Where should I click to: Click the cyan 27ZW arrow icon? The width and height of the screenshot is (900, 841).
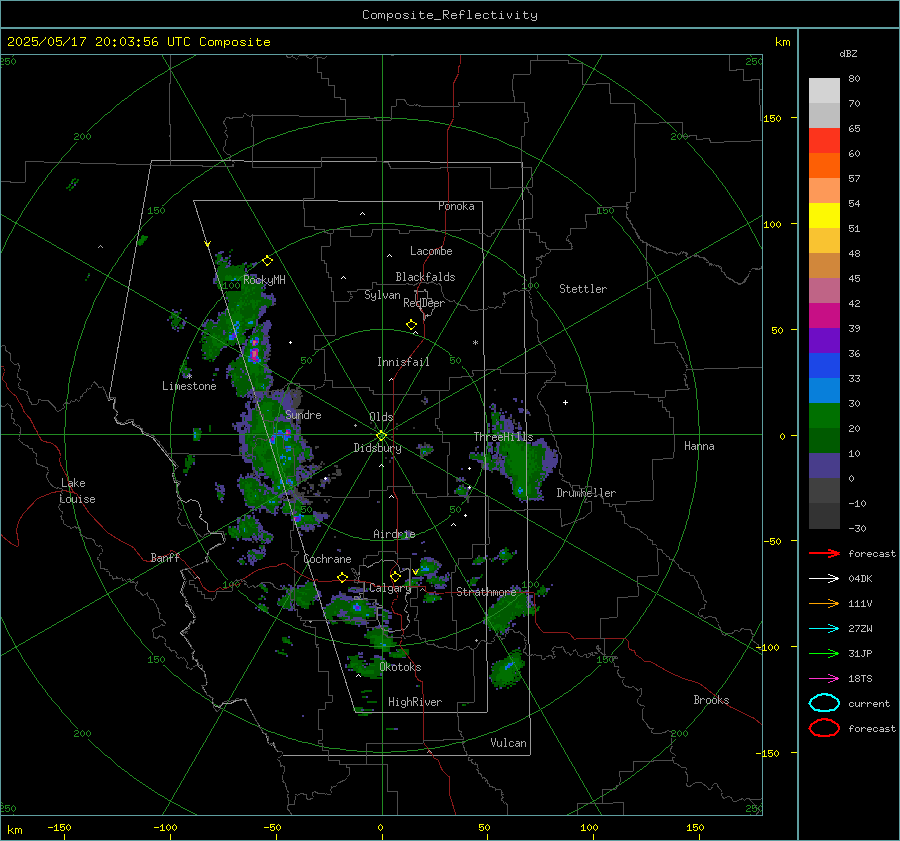click(824, 629)
